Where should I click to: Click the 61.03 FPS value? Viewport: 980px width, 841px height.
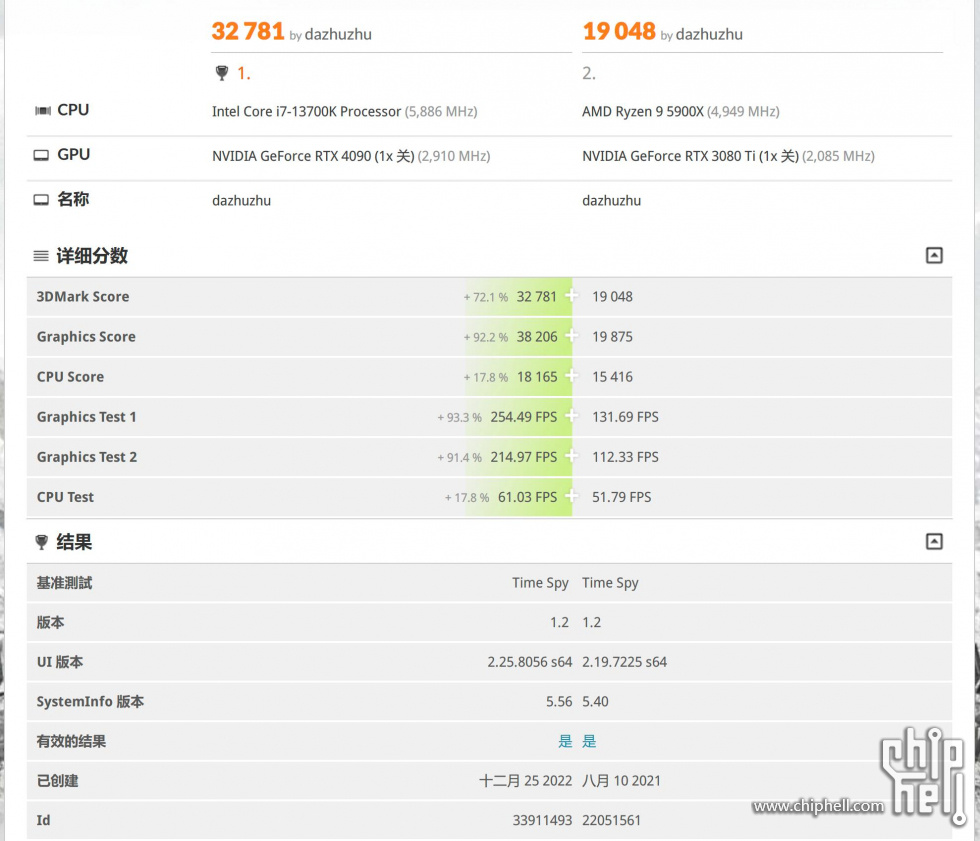528,497
